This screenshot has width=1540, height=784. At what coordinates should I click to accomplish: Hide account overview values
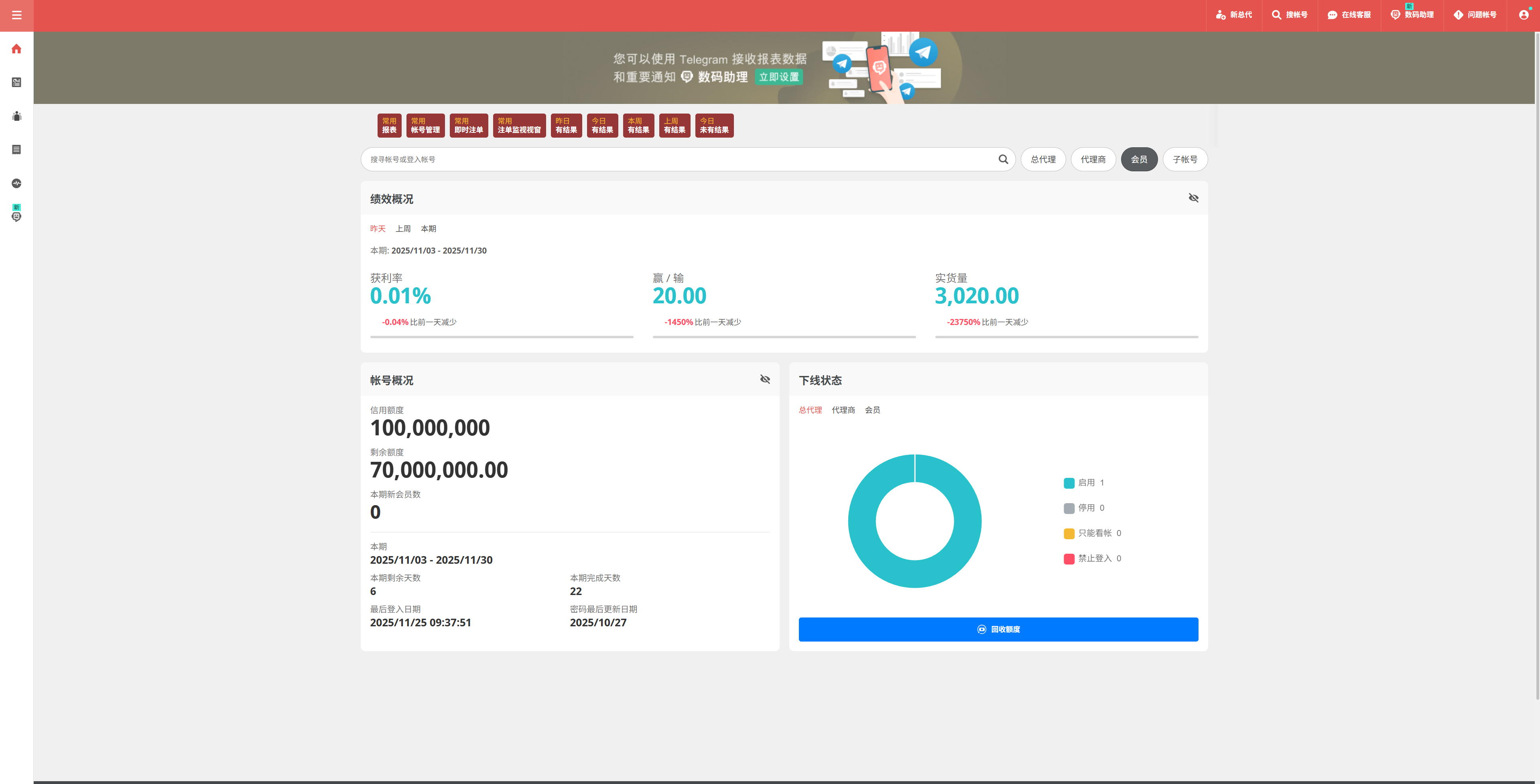pos(765,379)
